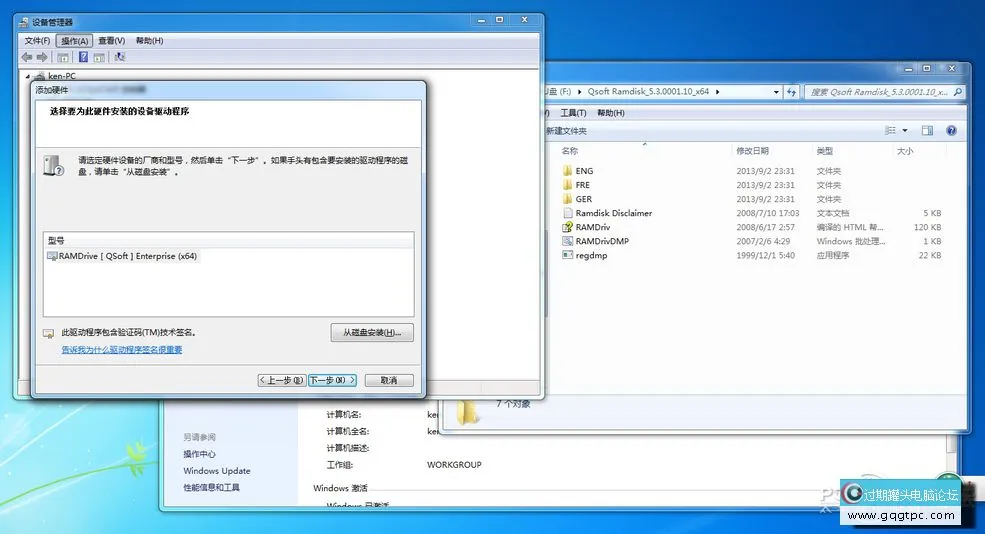
Task: Open the ENG folder
Action: point(583,171)
